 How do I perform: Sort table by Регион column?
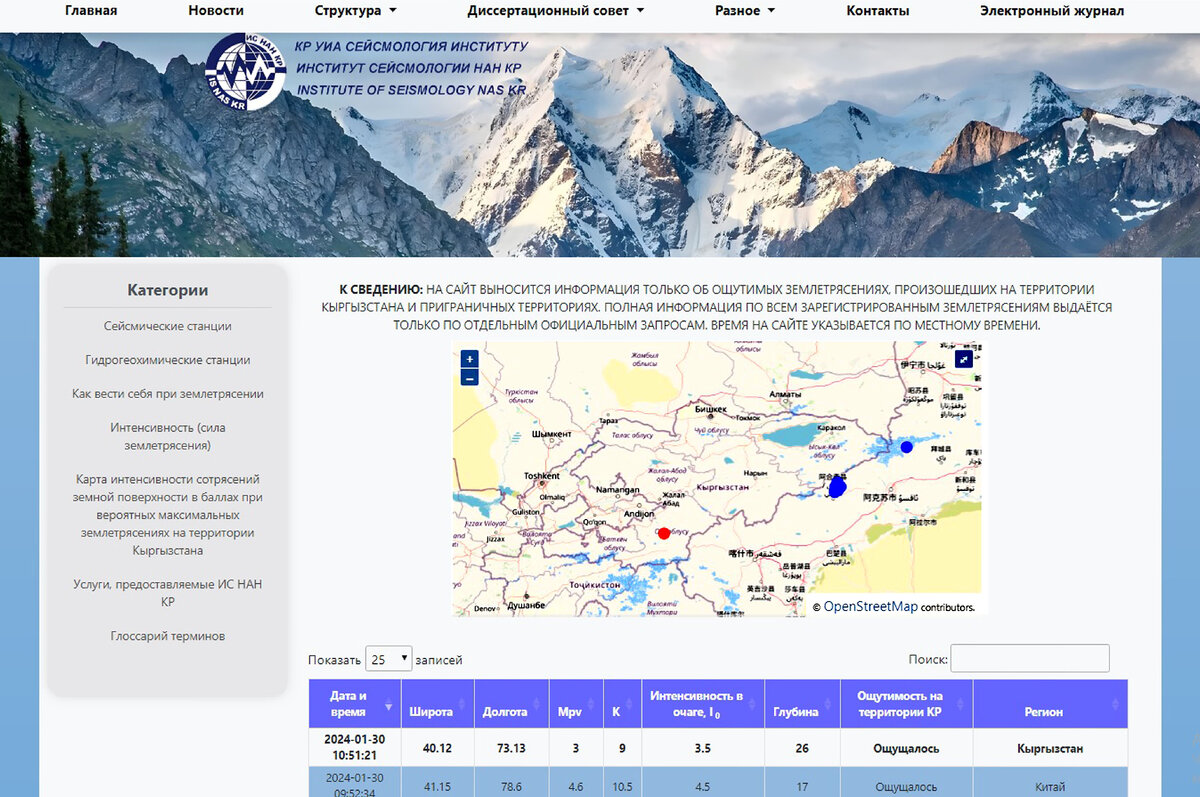point(1050,704)
